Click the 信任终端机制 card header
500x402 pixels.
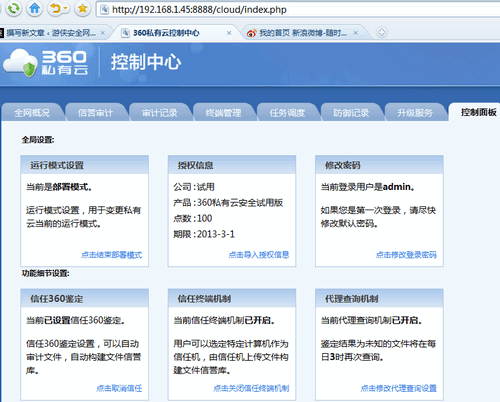[x=232, y=298]
